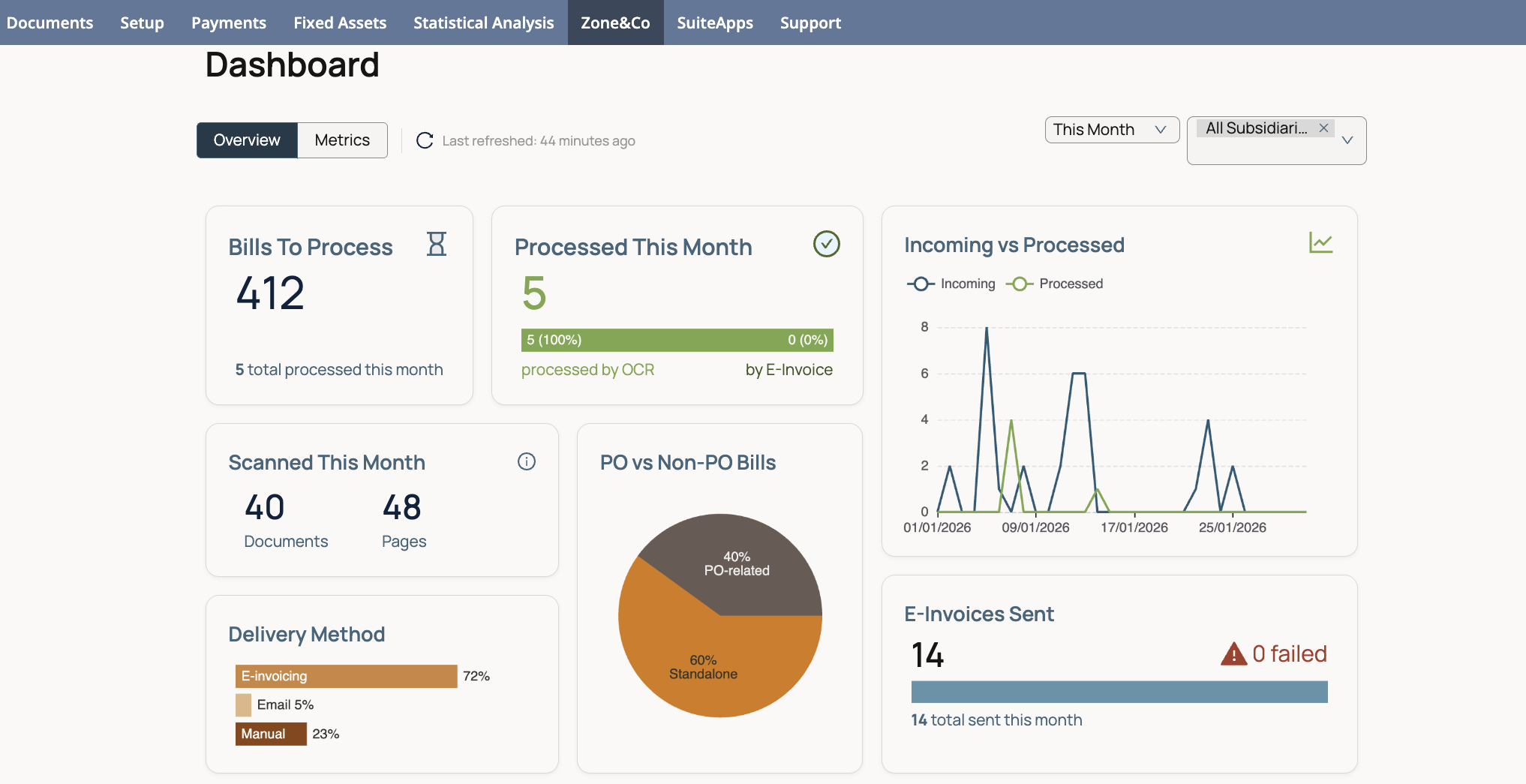This screenshot has width=1526, height=784.
Task: Open the This Month period dropdown
Action: point(1112,129)
